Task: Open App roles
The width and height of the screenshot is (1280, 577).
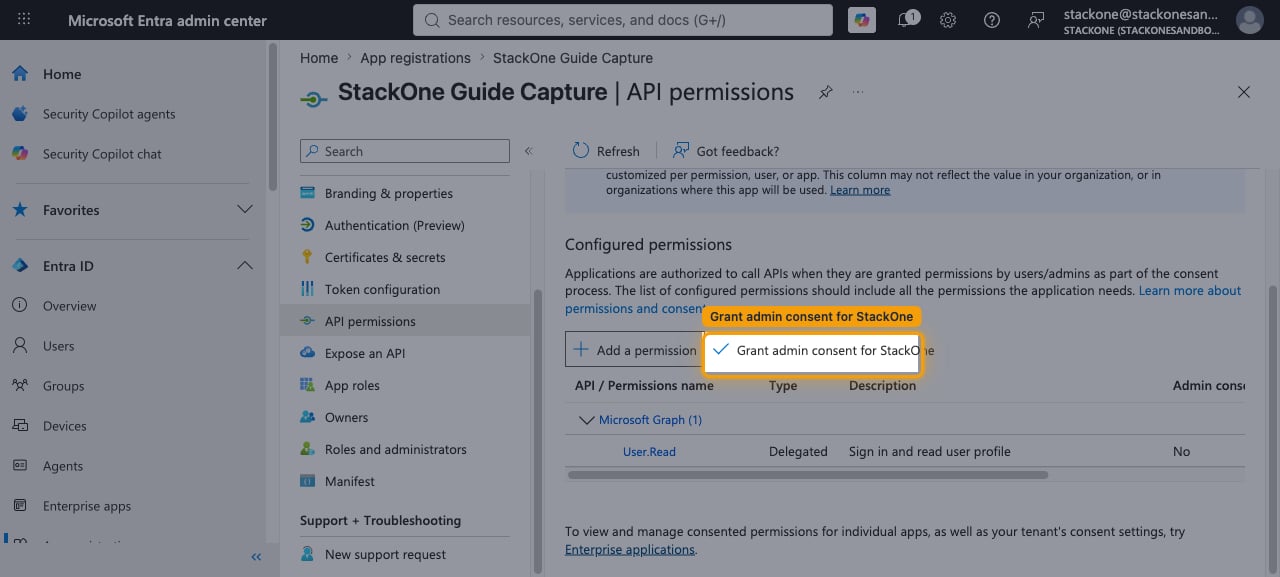Action: click(x=352, y=385)
